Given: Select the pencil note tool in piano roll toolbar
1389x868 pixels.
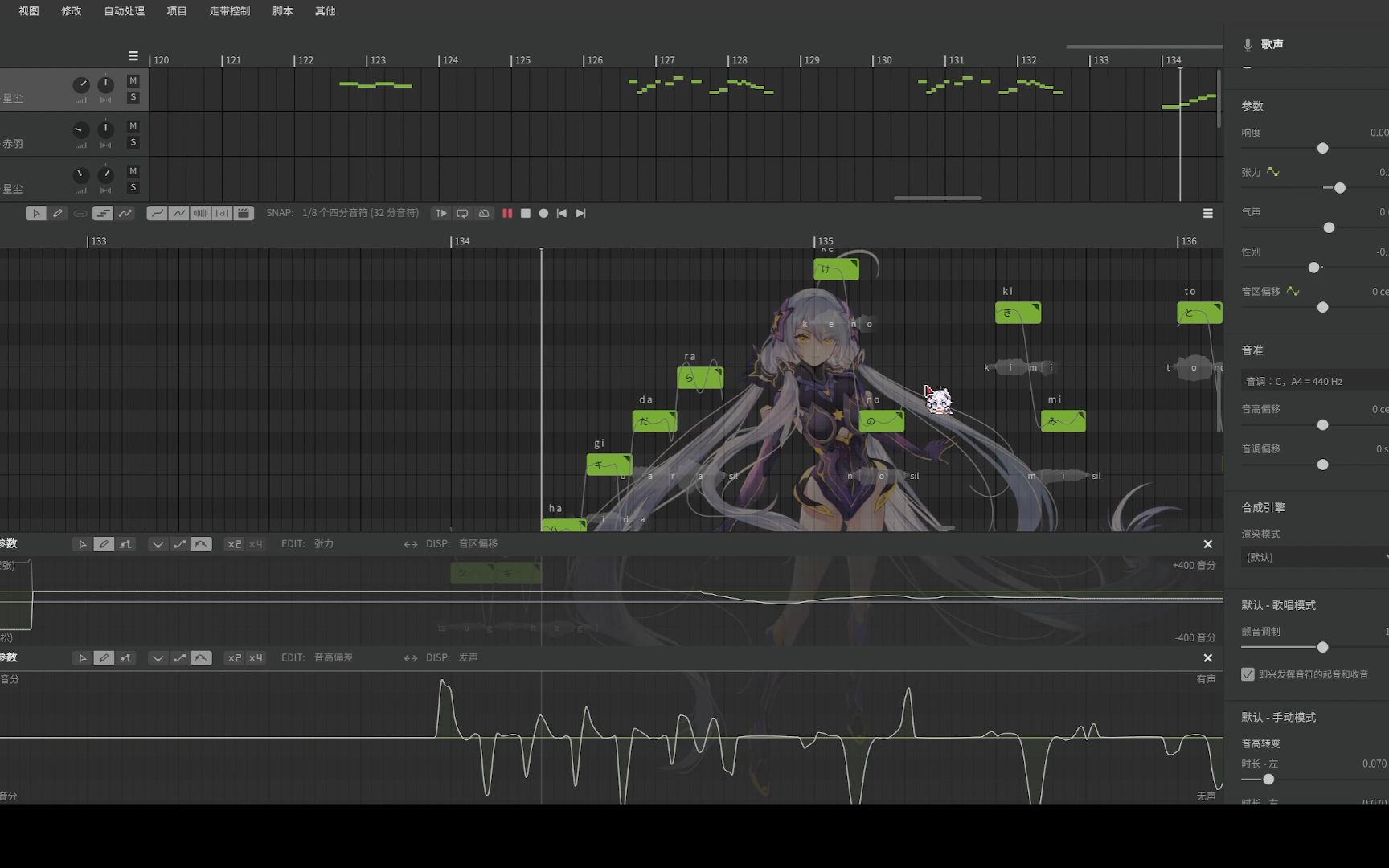Looking at the screenshot, I should [x=58, y=213].
